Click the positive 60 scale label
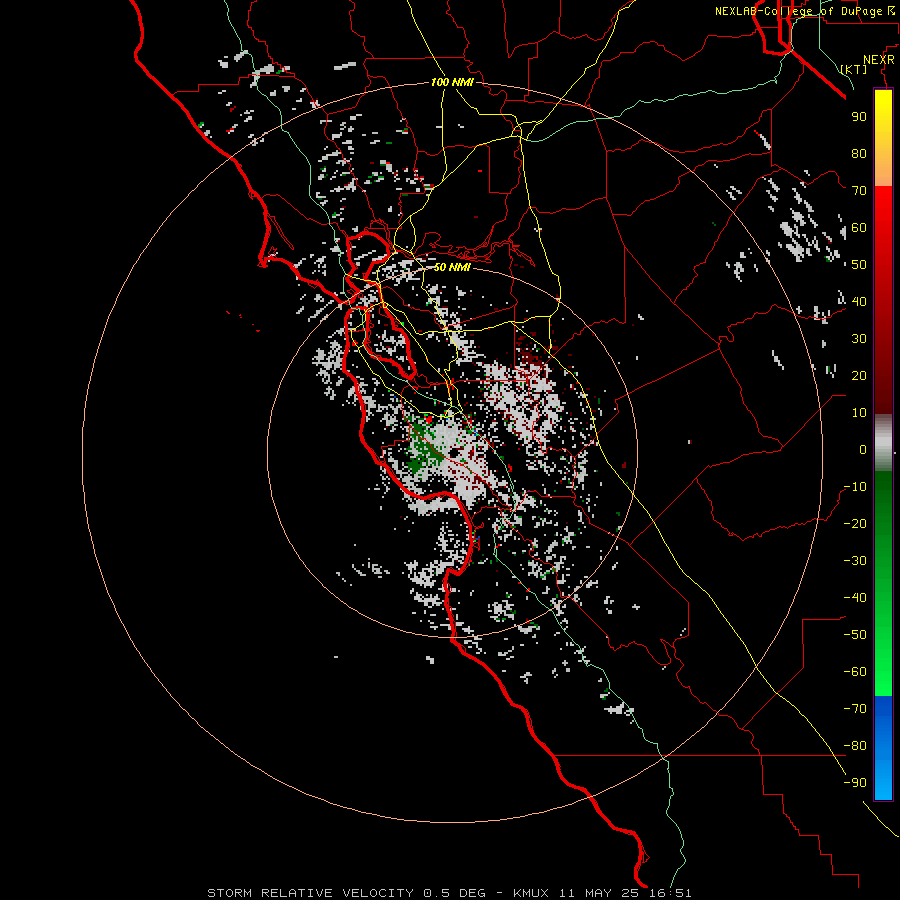This screenshot has height=900, width=900. pos(859,227)
